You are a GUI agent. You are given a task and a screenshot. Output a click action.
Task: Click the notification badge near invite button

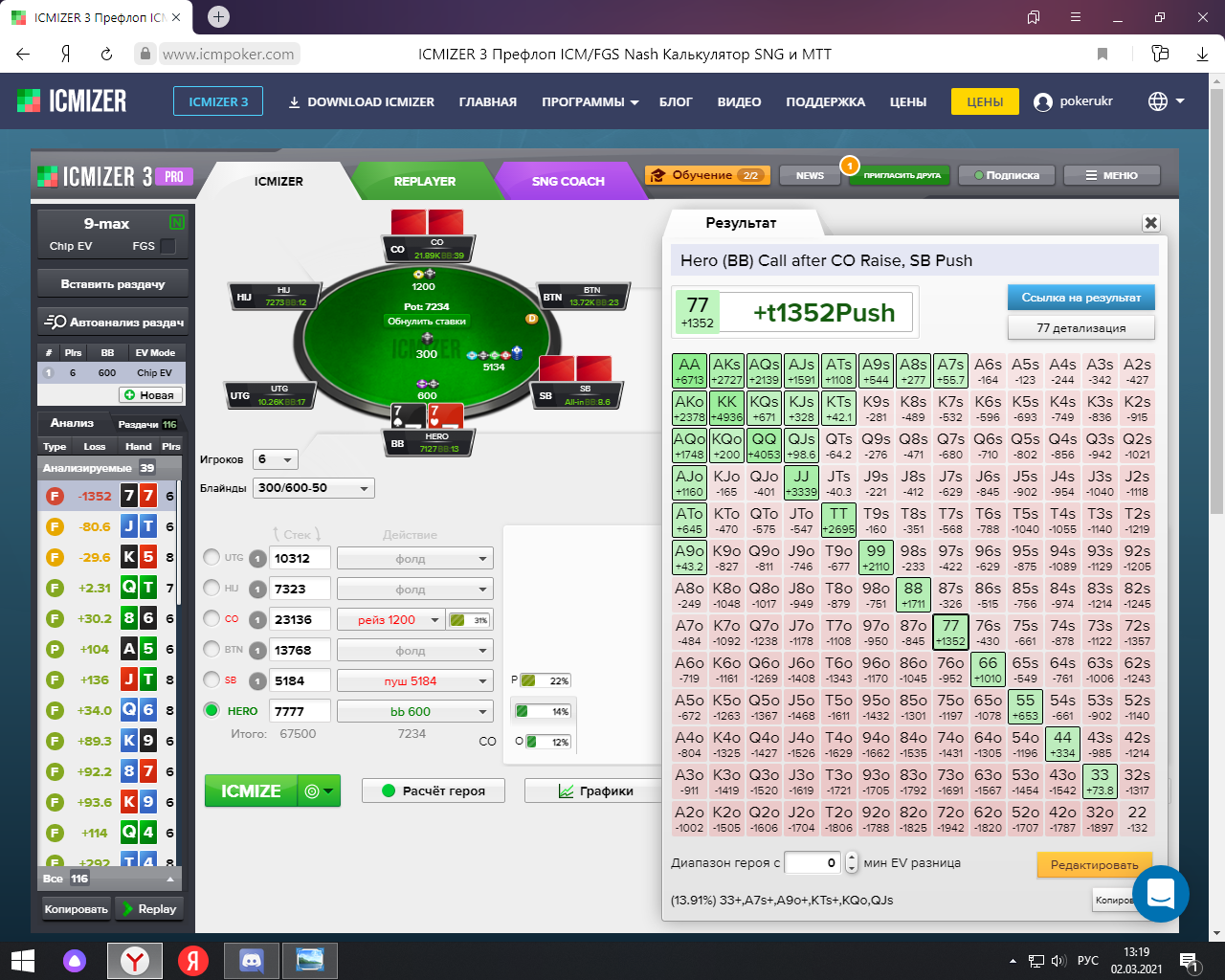tap(849, 166)
